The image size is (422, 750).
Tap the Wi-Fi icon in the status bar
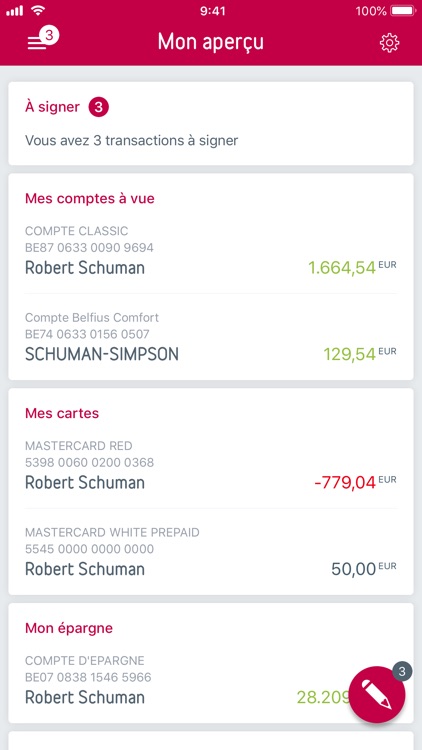click(x=38, y=11)
